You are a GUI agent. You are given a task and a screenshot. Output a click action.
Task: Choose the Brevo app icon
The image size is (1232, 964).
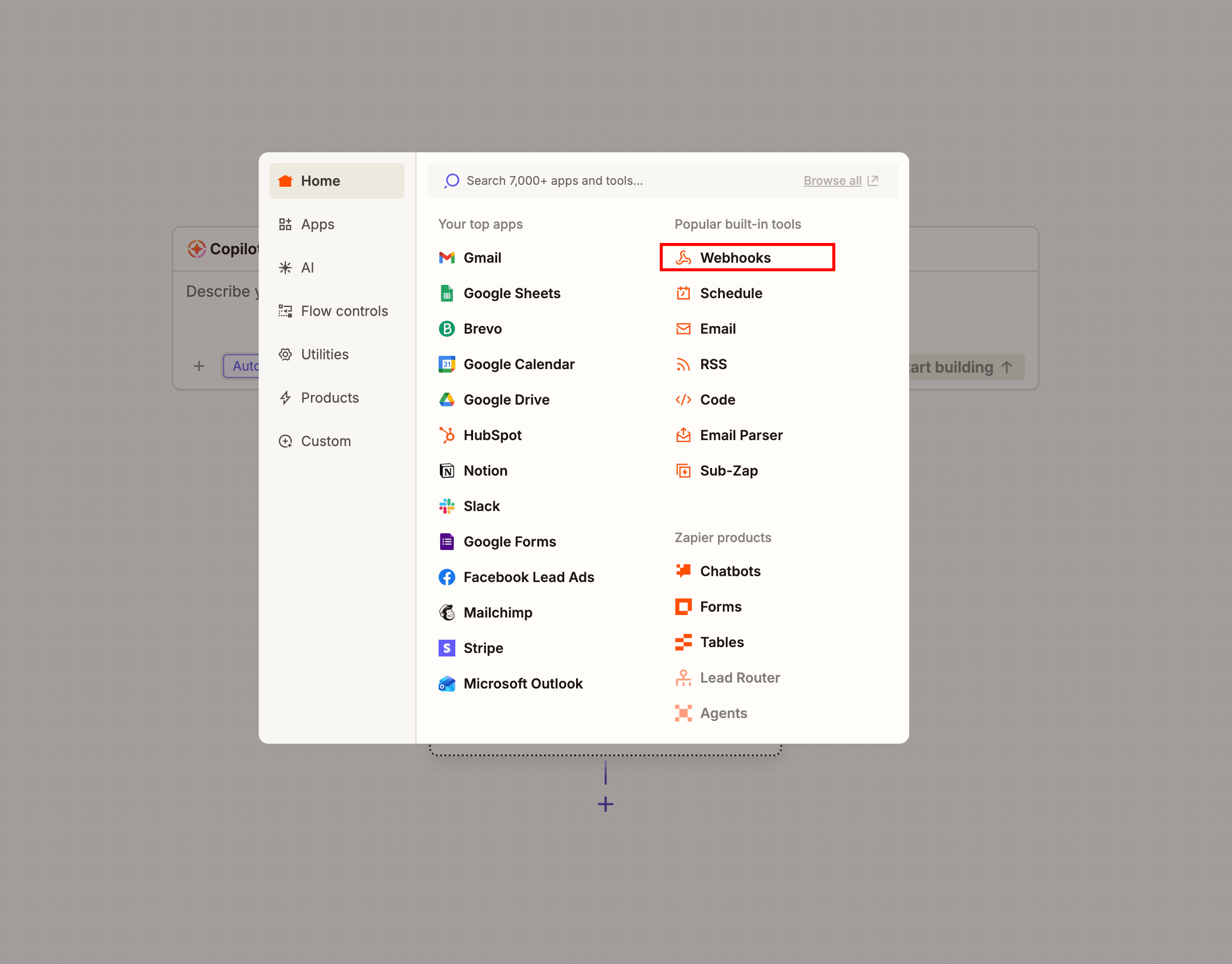(x=446, y=329)
